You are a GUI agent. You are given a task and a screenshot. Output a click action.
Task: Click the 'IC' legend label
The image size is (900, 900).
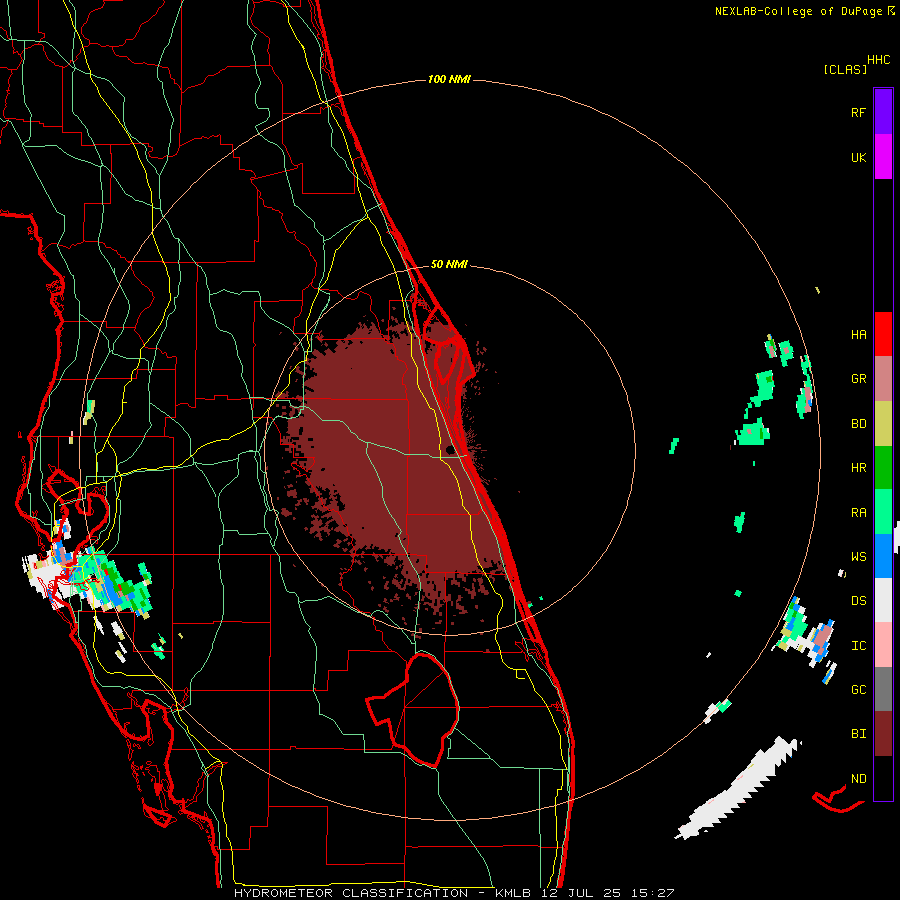pos(858,646)
